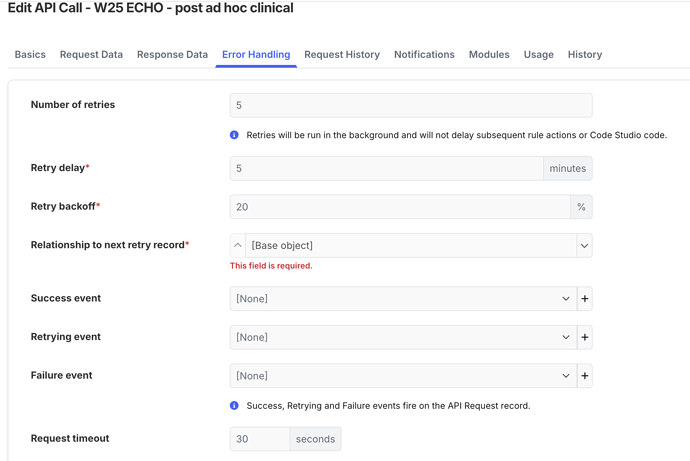Click the Retry delay input field

386,168
